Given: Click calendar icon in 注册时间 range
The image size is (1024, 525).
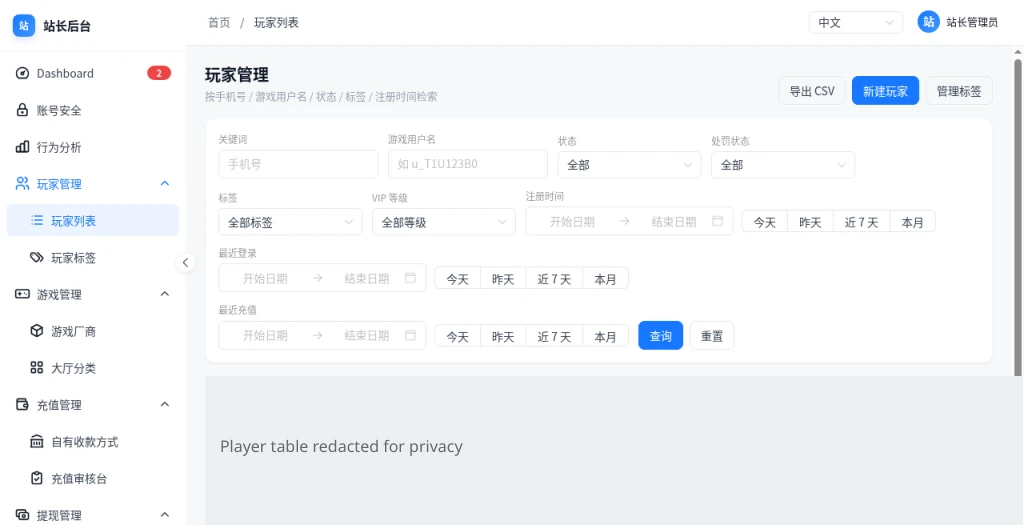Looking at the screenshot, I should pos(718,221).
